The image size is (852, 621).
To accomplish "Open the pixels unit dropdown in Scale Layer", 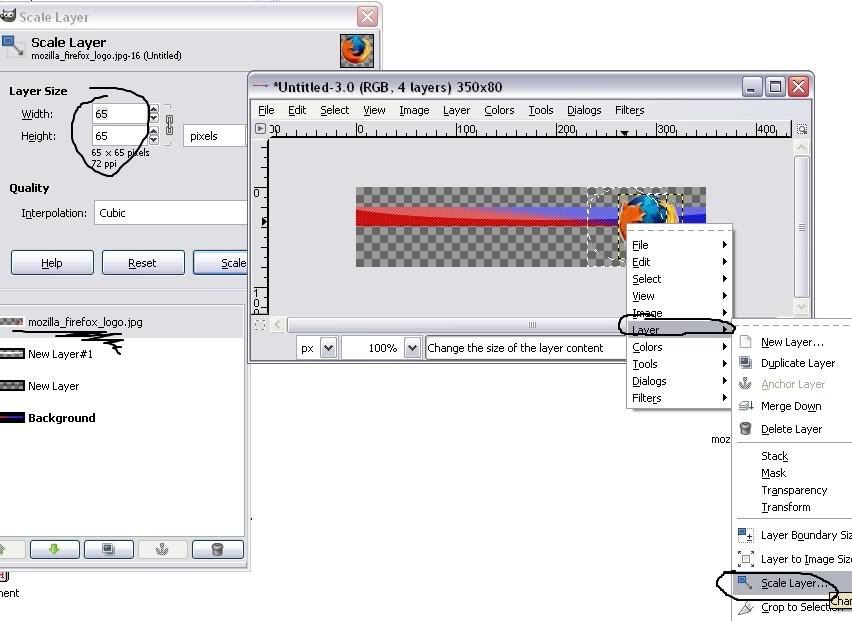I will coord(214,136).
